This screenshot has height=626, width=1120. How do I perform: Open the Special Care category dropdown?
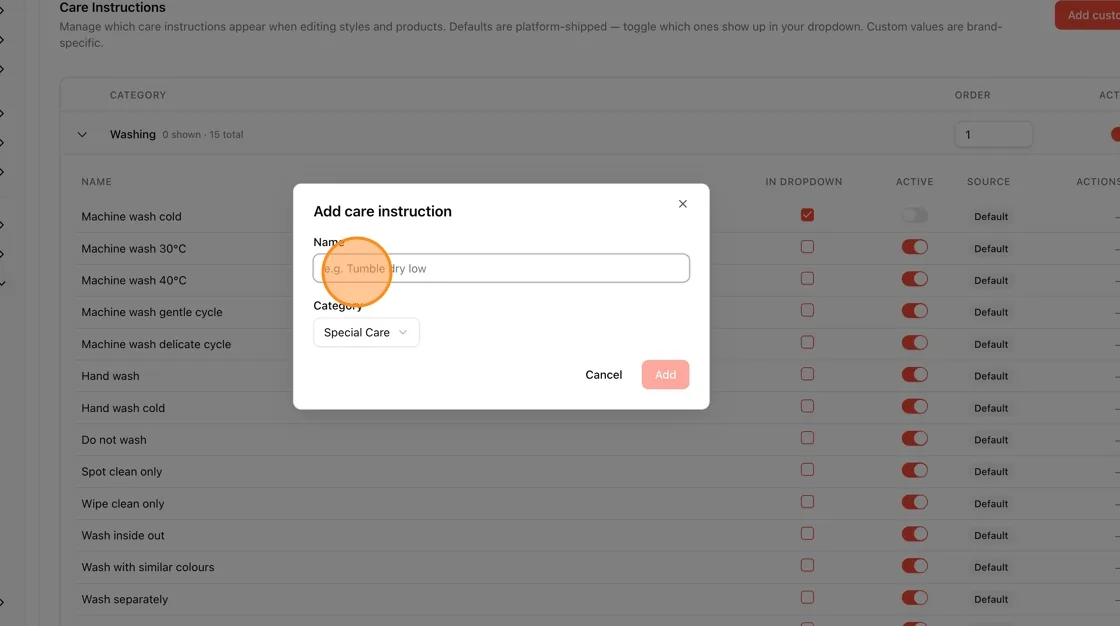[x=366, y=332]
